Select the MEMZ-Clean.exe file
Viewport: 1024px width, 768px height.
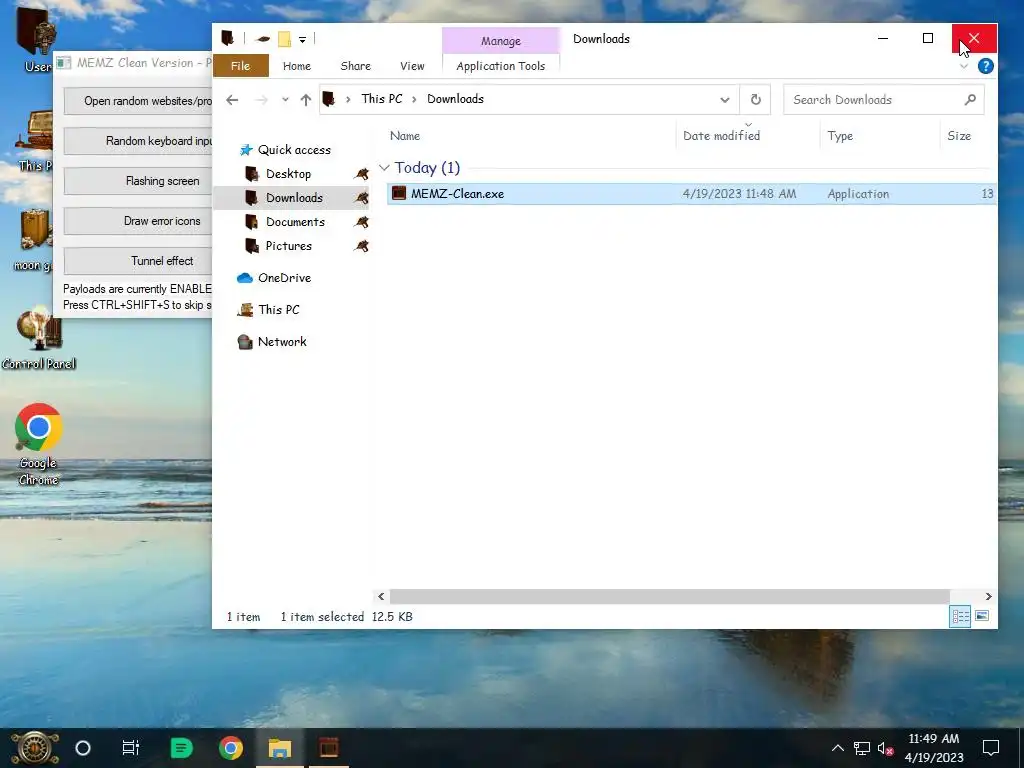tap(692, 194)
